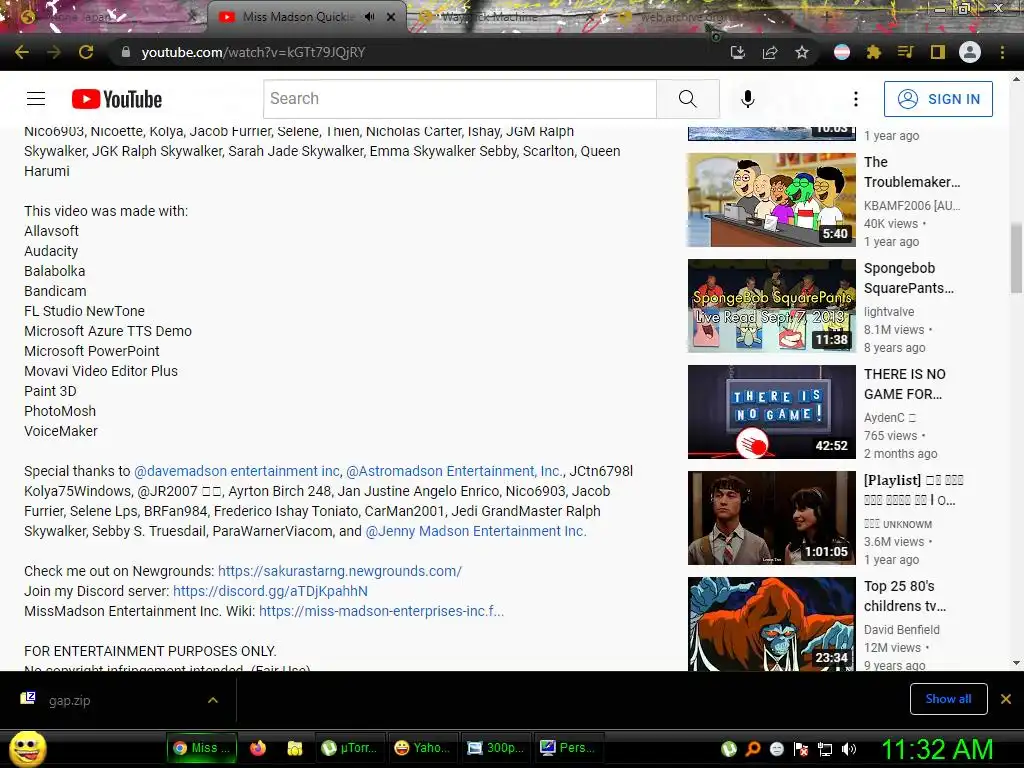Open the THERE IS NO GAME FOR title
The width and height of the screenshot is (1024, 768).
pyautogui.click(x=904, y=384)
